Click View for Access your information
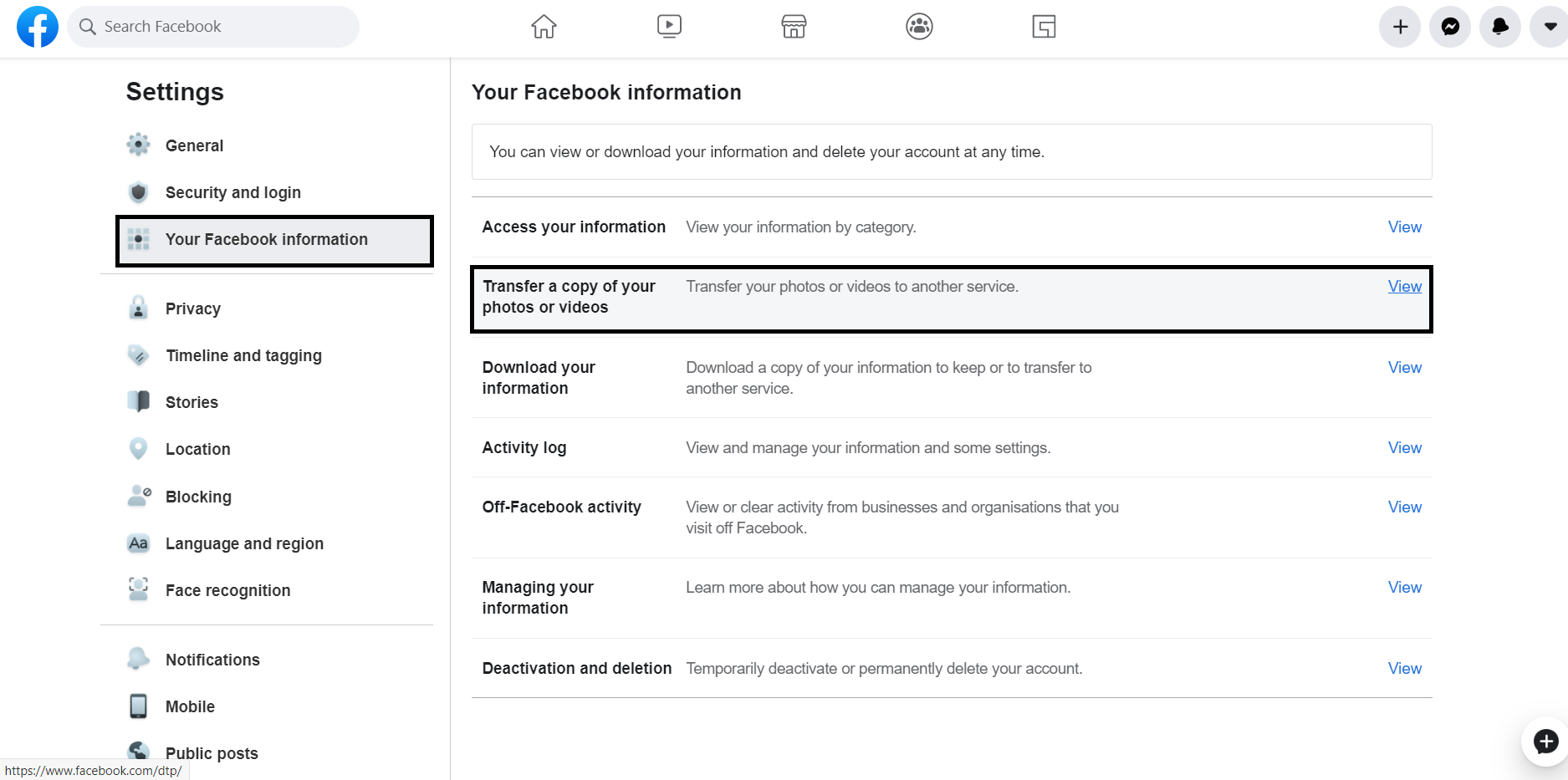 (1405, 227)
